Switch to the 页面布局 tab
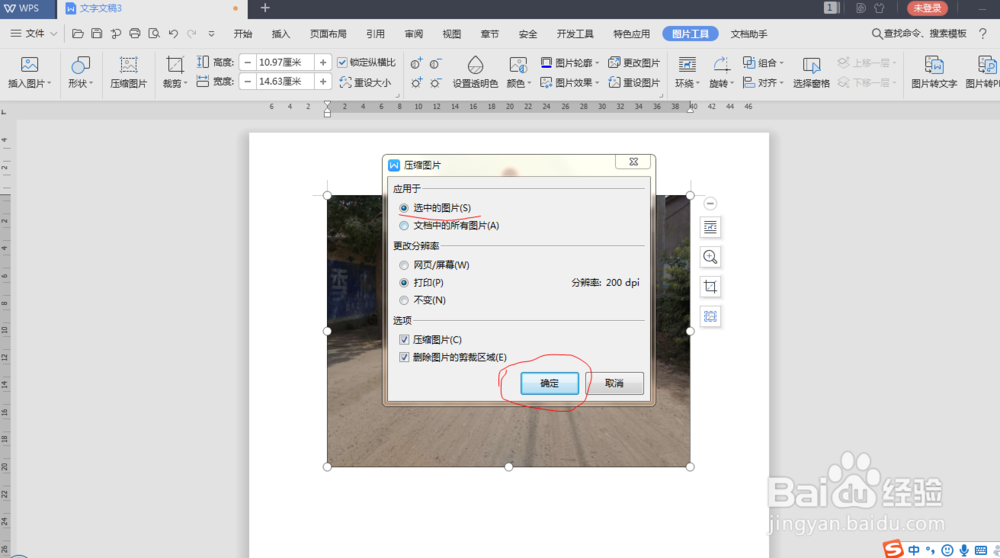1000x558 pixels. [328, 34]
